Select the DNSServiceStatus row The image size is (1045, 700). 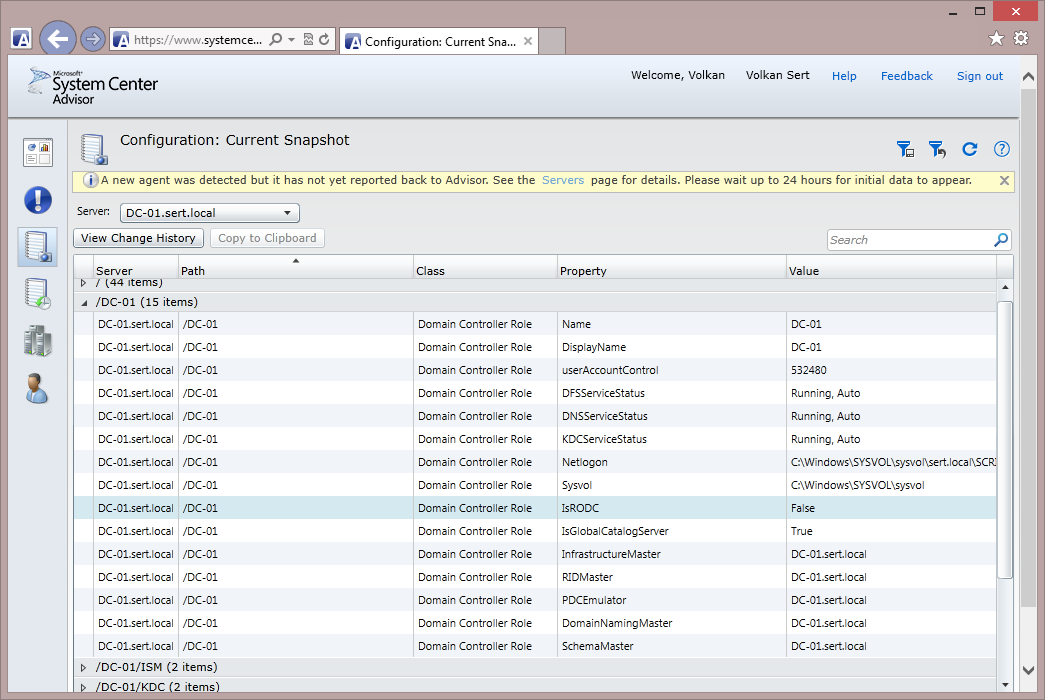[x=535, y=416]
